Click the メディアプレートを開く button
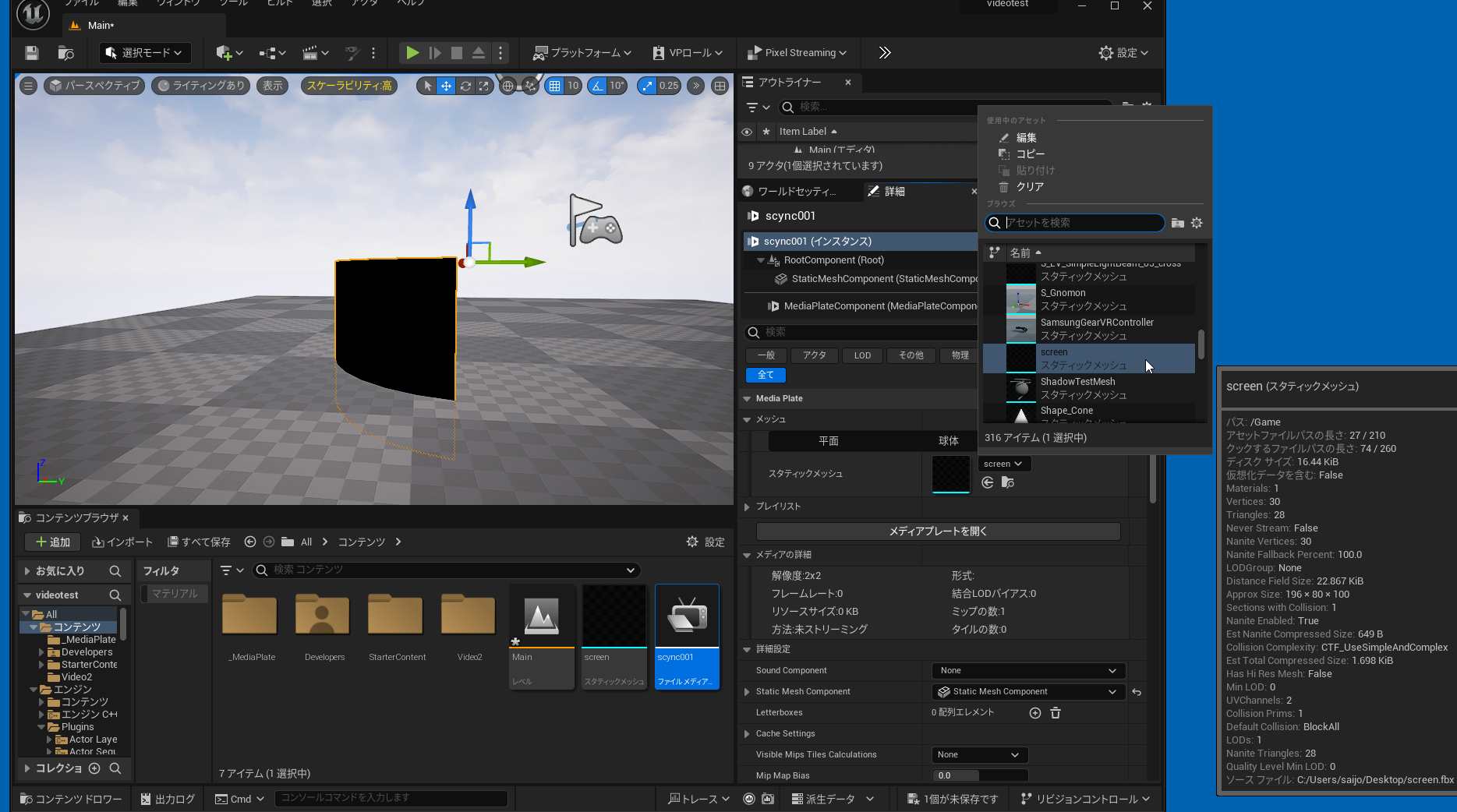The height and width of the screenshot is (812, 1457). tap(938, 531)
